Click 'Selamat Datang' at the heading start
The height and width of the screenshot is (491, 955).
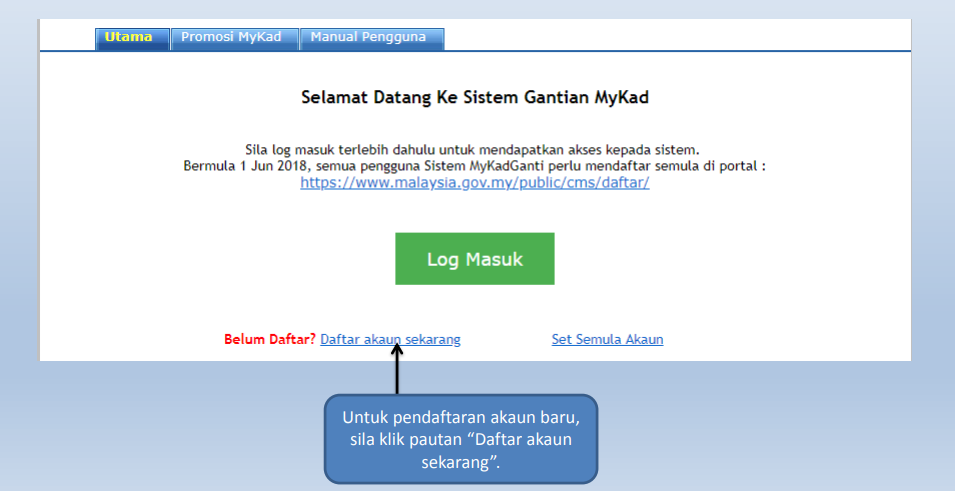(357, 98)
